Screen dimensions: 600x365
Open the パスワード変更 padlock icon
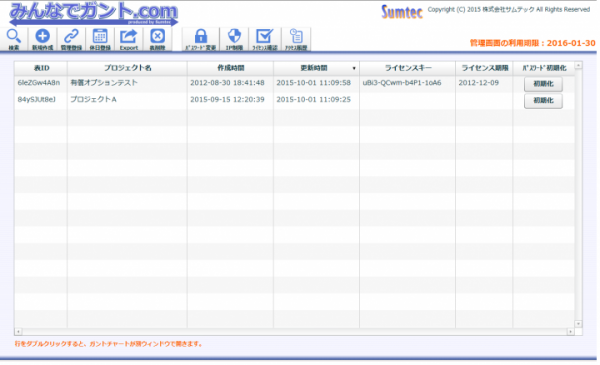201,39
